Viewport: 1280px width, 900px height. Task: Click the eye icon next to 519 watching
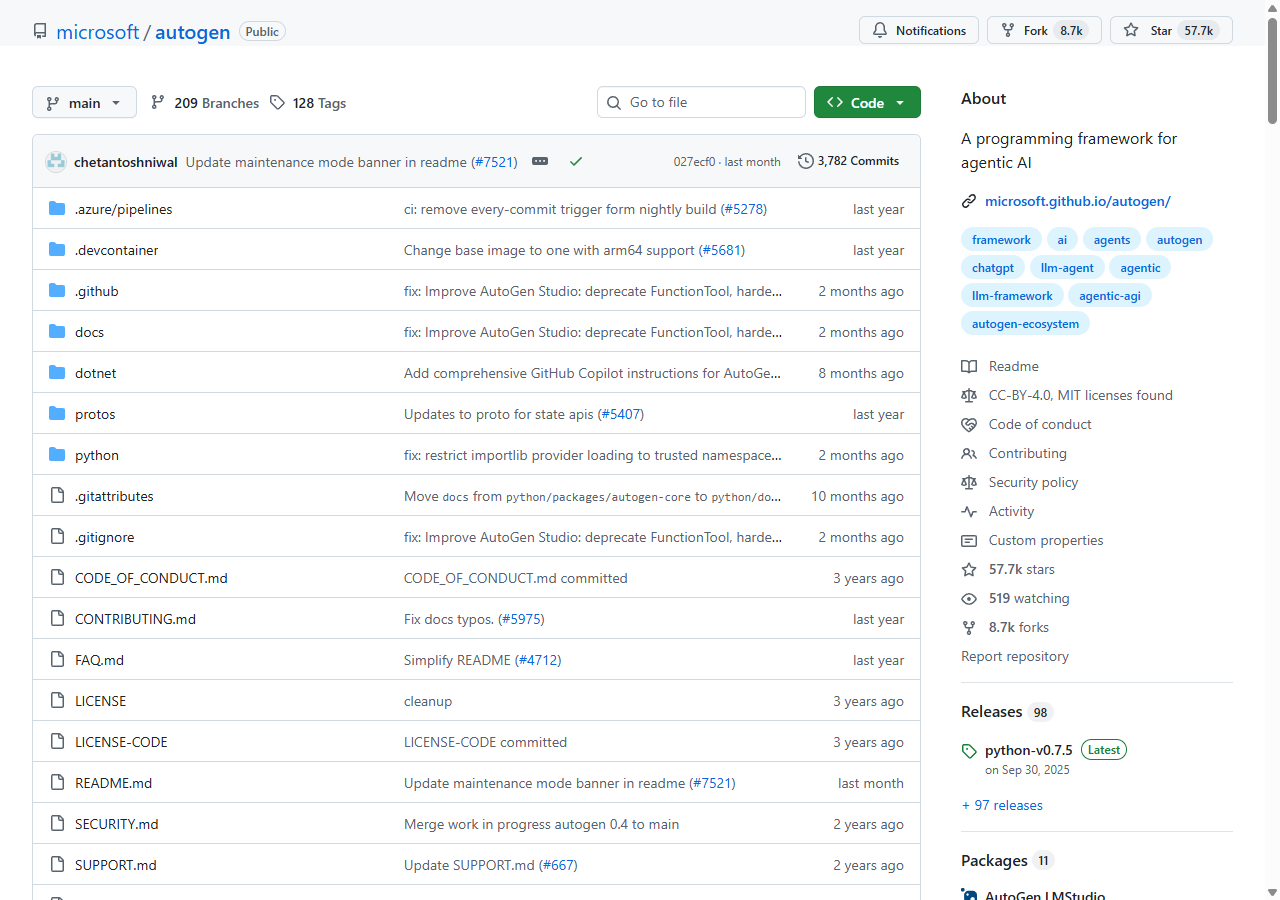coord(968,598)
